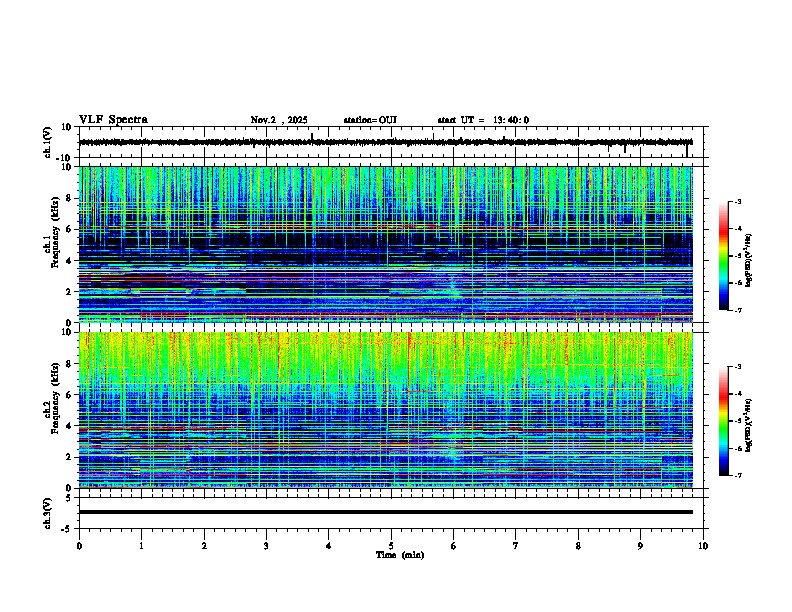Click the "4" kHz tick on ch.2 frequency axis
This screenshot has width=792, height=612.
[69, 426]
